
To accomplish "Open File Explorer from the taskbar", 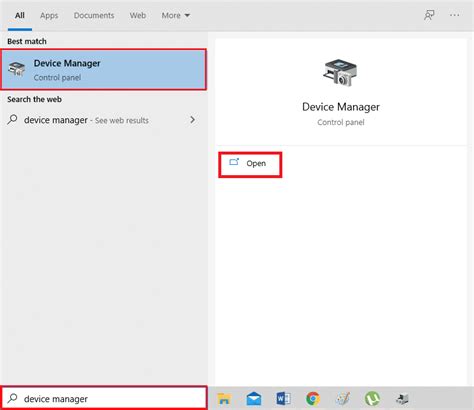I will 224,399.
